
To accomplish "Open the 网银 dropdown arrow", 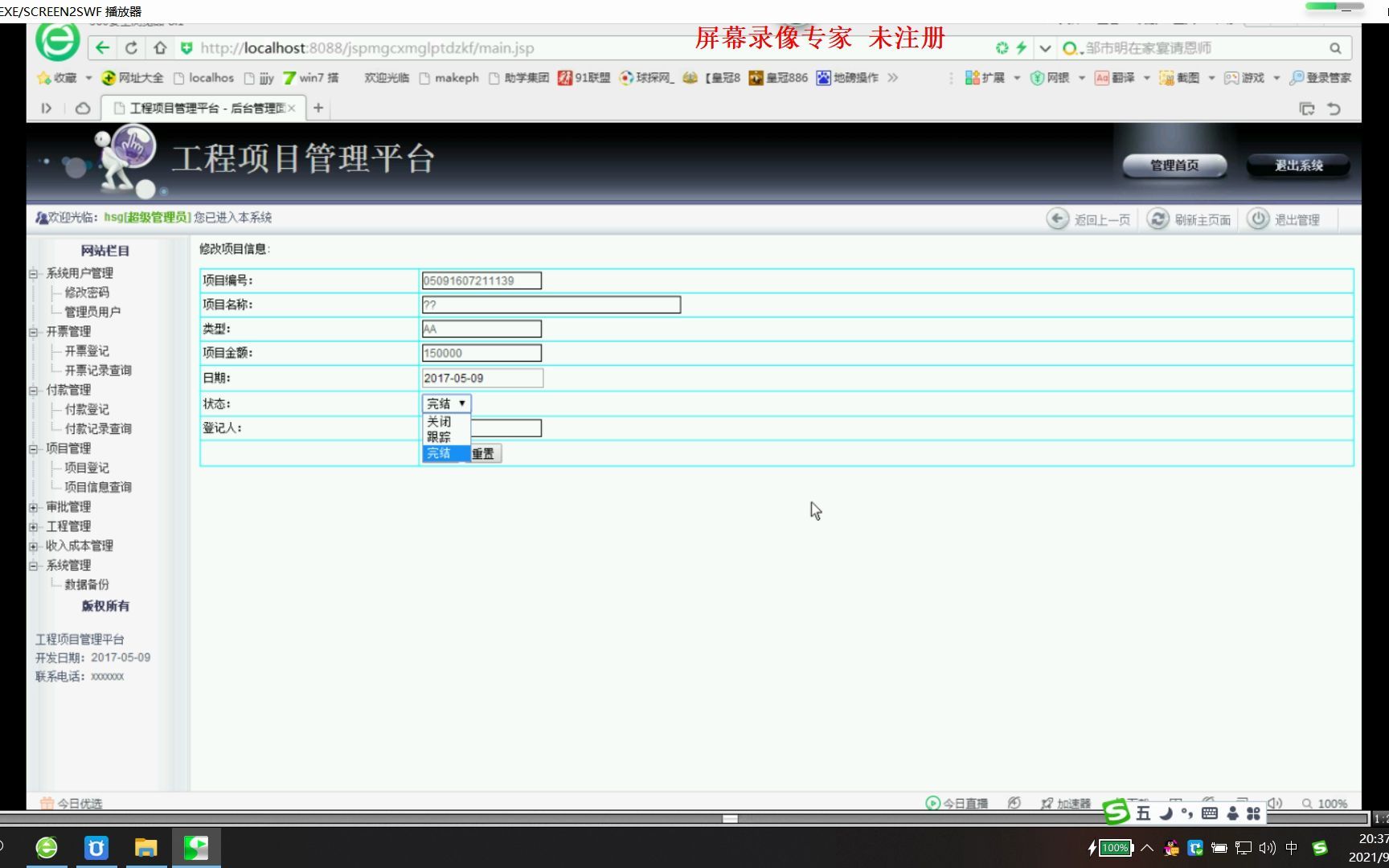I will pyautogui.click(x=1081, y=77).
